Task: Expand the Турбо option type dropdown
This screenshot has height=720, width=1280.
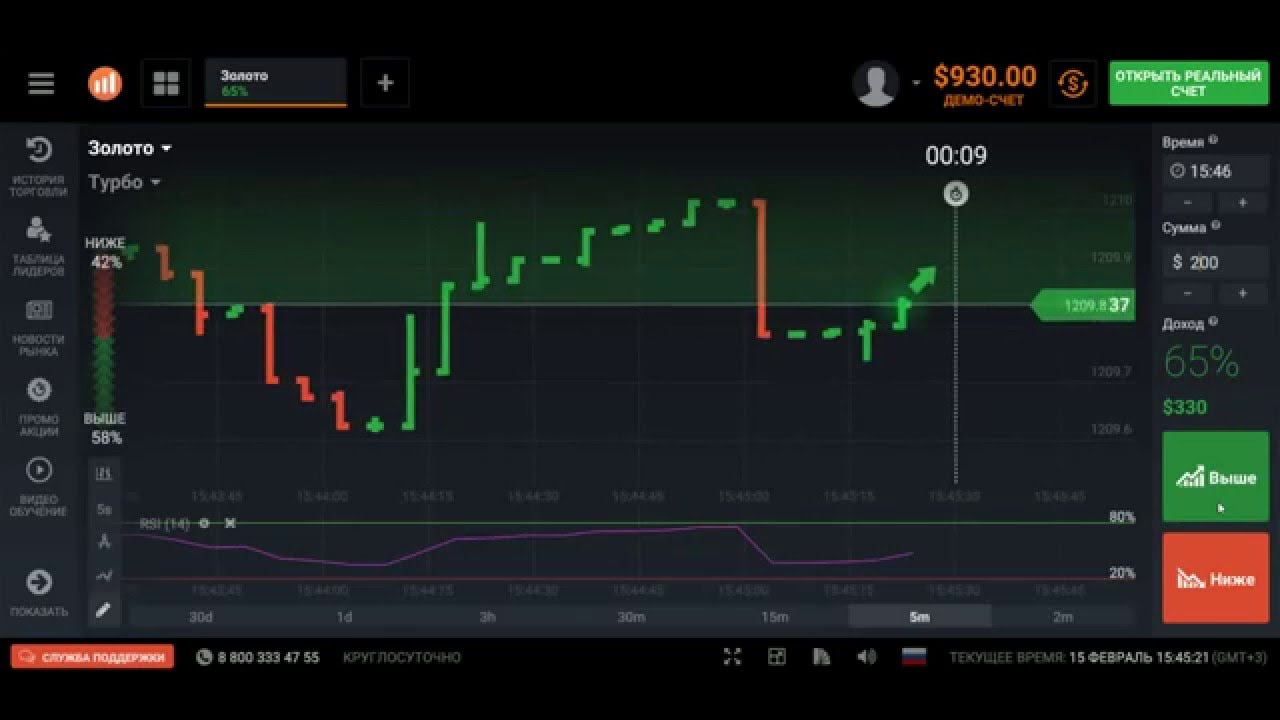Action: click(x=124, y=182)
